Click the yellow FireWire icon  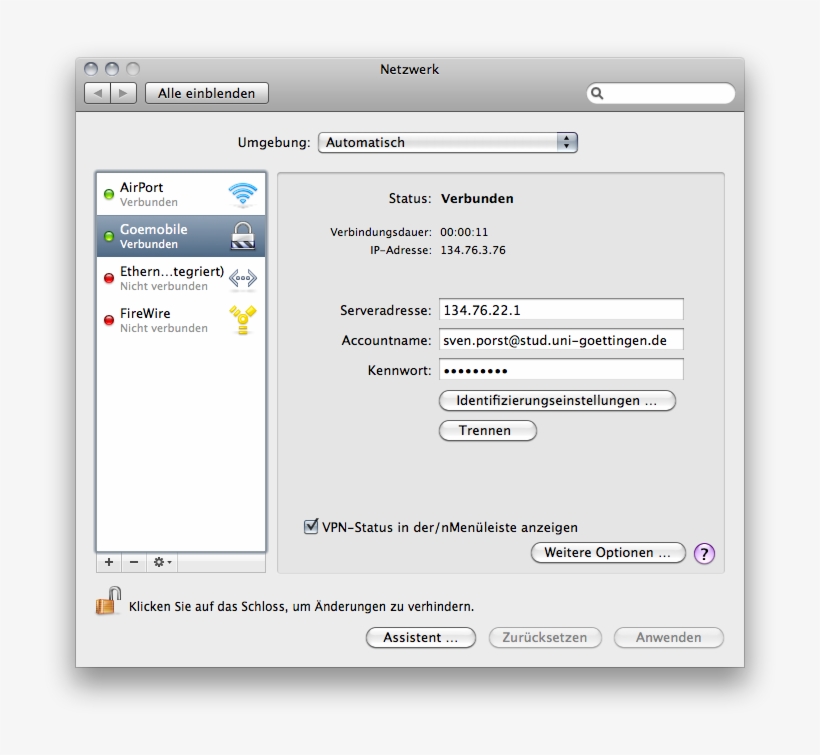[243, 318]
